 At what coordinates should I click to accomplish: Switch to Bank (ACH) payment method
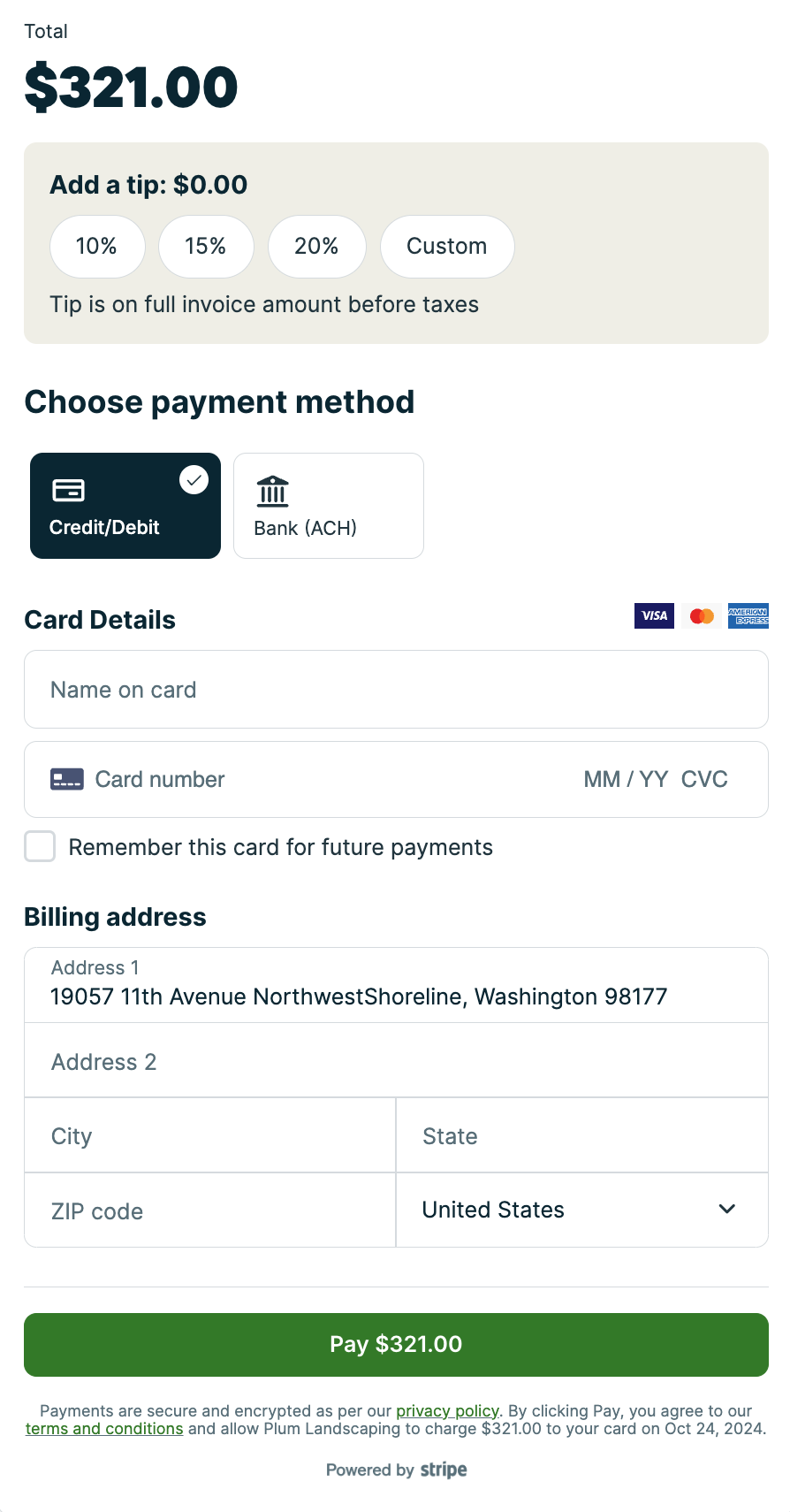point(328,506)
